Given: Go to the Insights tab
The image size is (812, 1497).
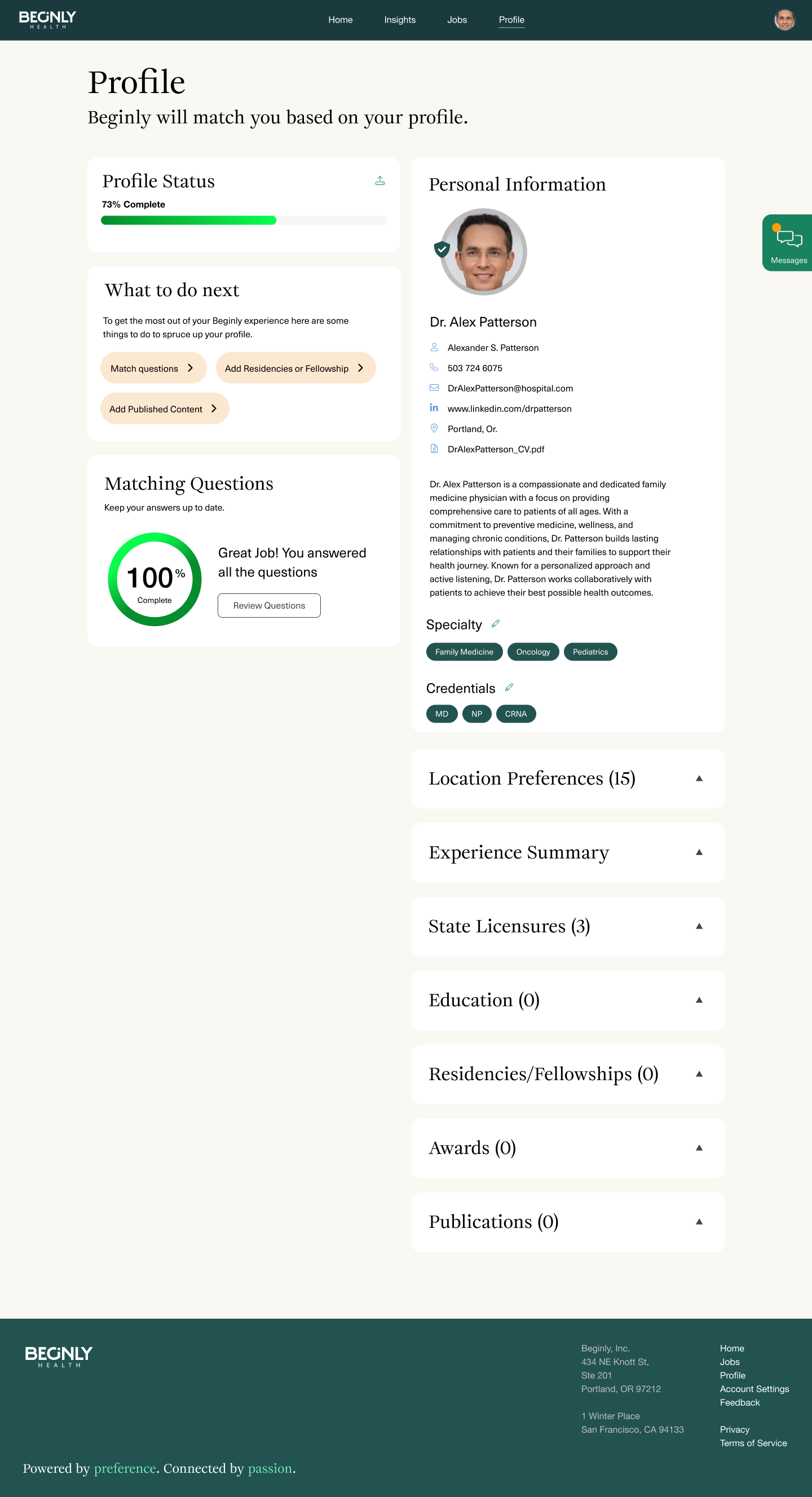Looking at the screenshot, I should (x=400, y=20).
